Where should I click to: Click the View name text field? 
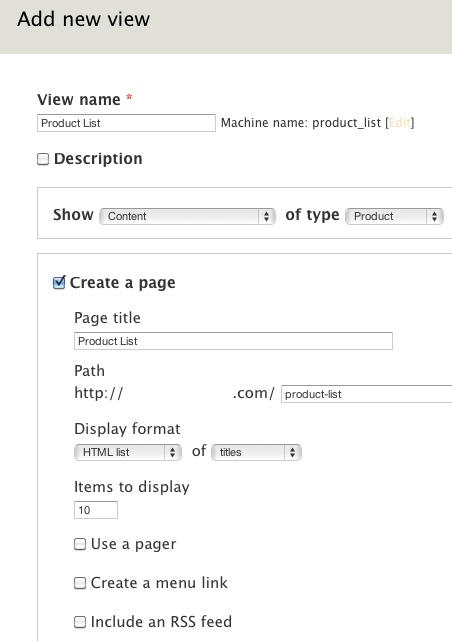click(126, 123)
